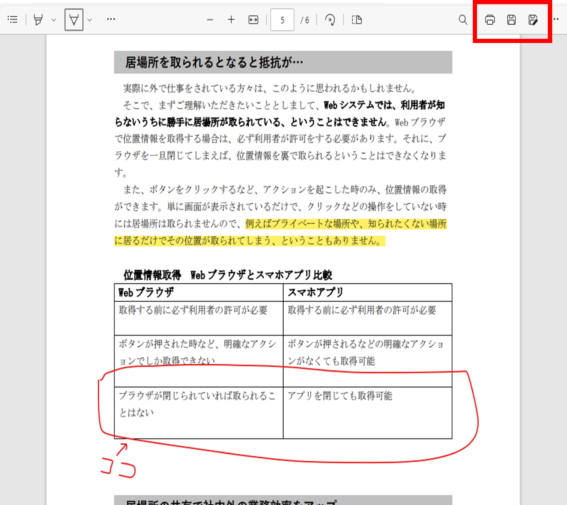
Task: Open the page view options
Action: pyautogui.click(x=357, y=20)
